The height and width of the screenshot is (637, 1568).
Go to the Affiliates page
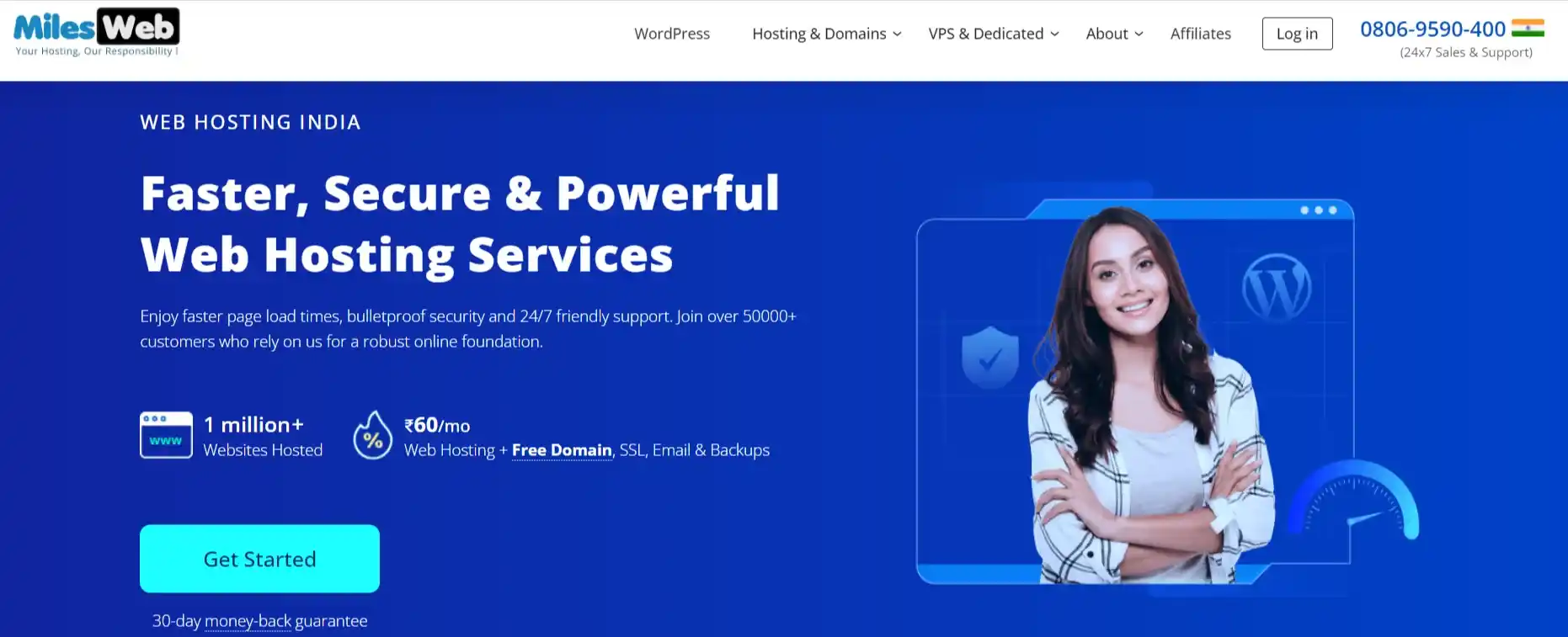click(x=1201, y=34)
